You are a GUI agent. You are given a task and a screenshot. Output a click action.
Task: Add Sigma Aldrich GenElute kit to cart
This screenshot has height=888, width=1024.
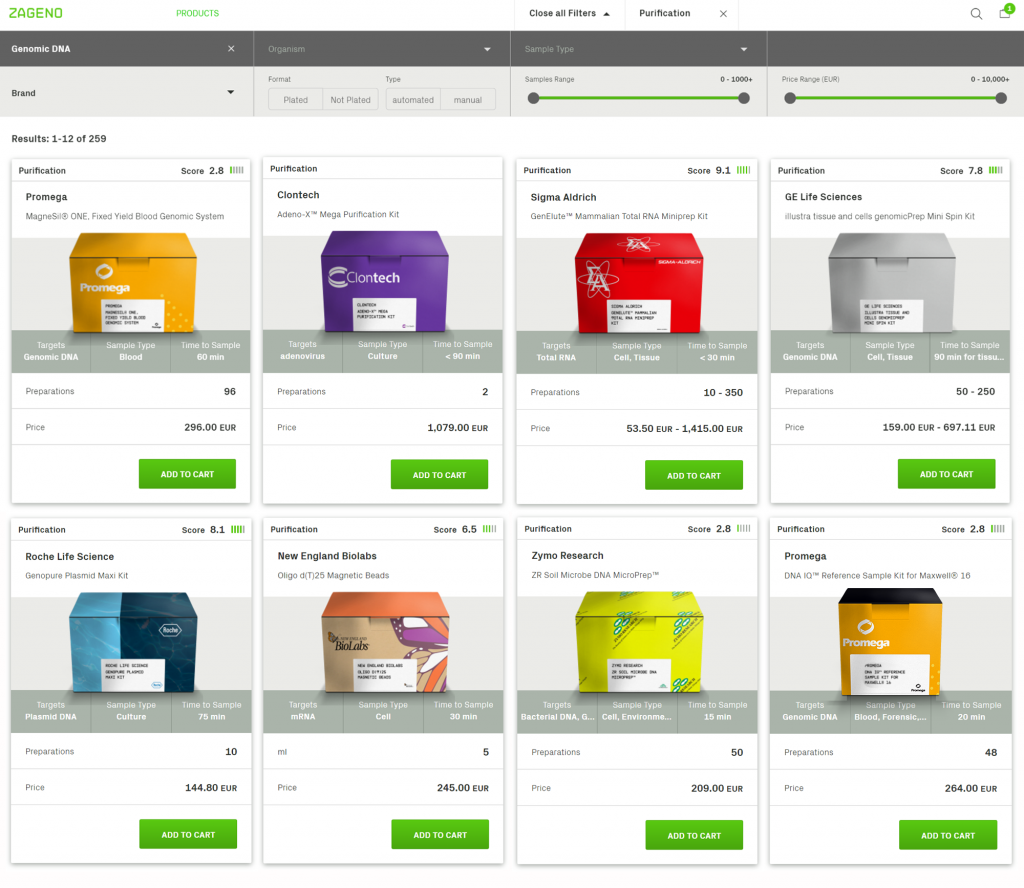pyautogui.click(x=694, y=475)
